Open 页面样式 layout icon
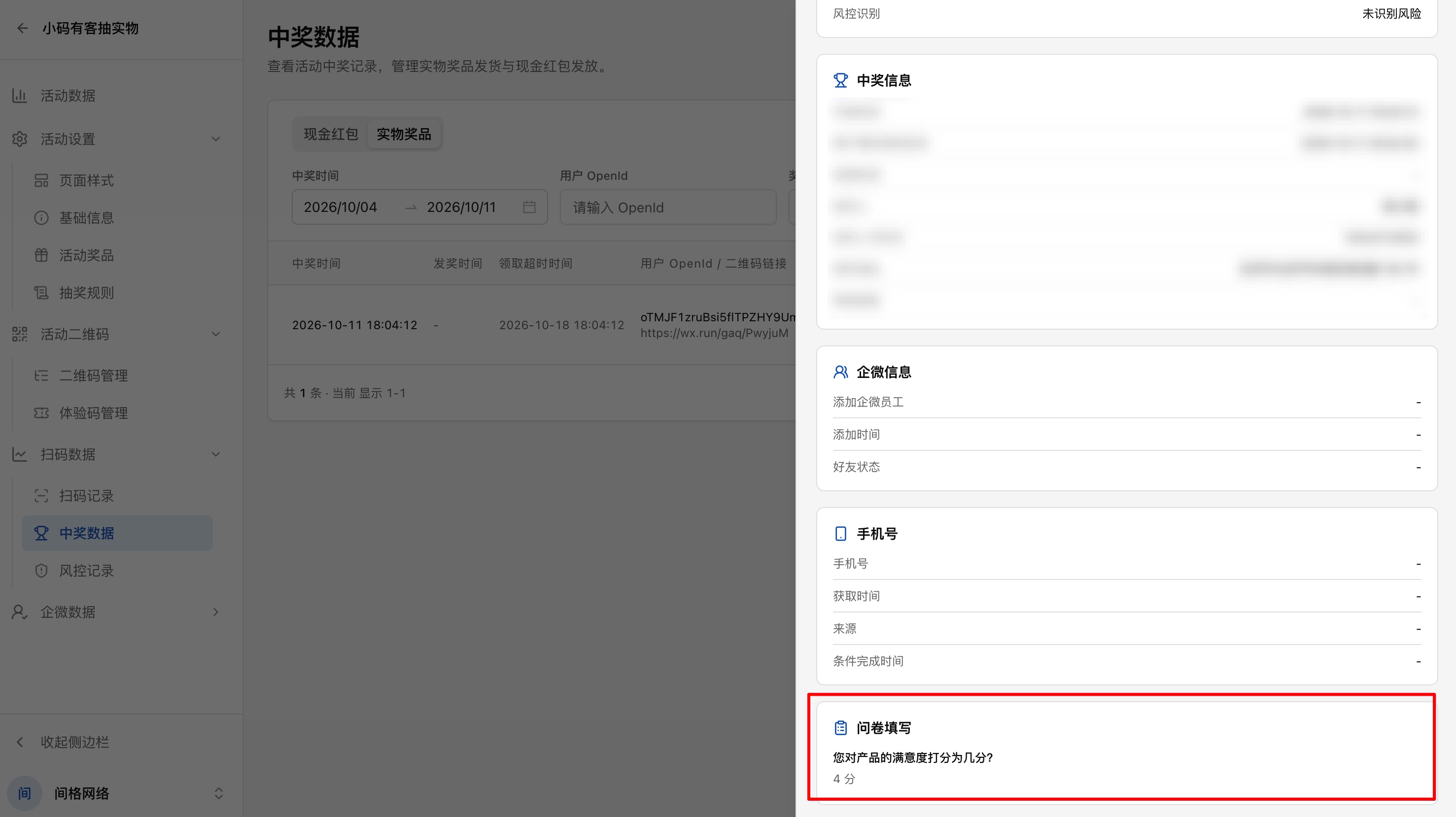1456x817 pixels. tap(41, 180)
